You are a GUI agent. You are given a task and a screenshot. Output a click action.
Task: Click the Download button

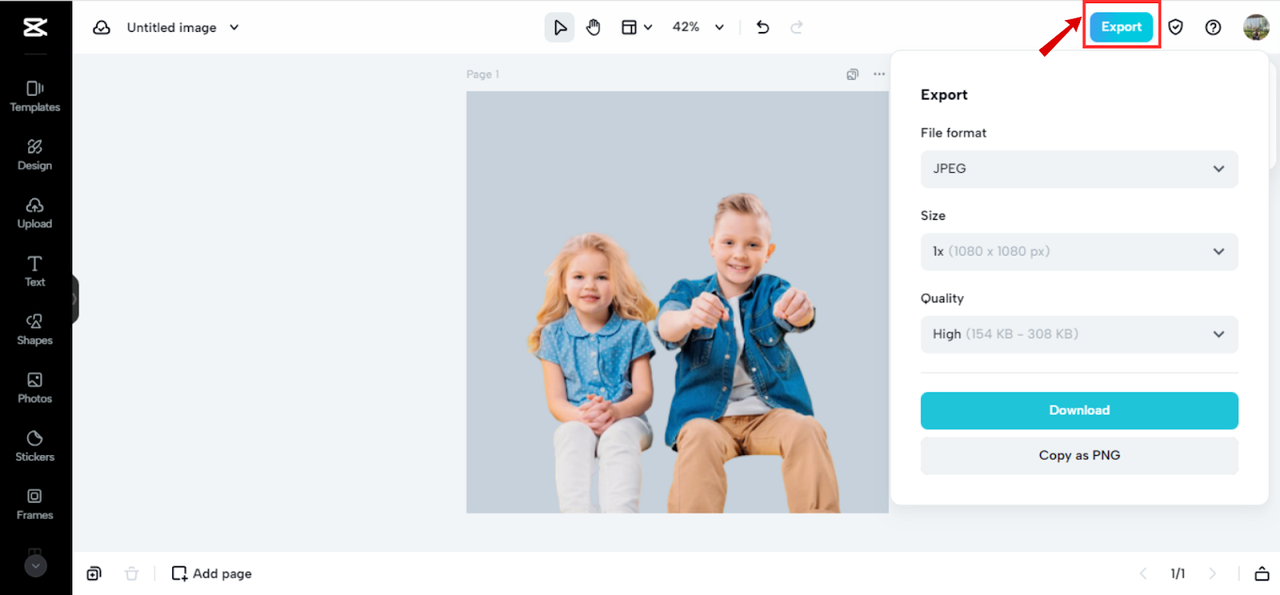1079,410
